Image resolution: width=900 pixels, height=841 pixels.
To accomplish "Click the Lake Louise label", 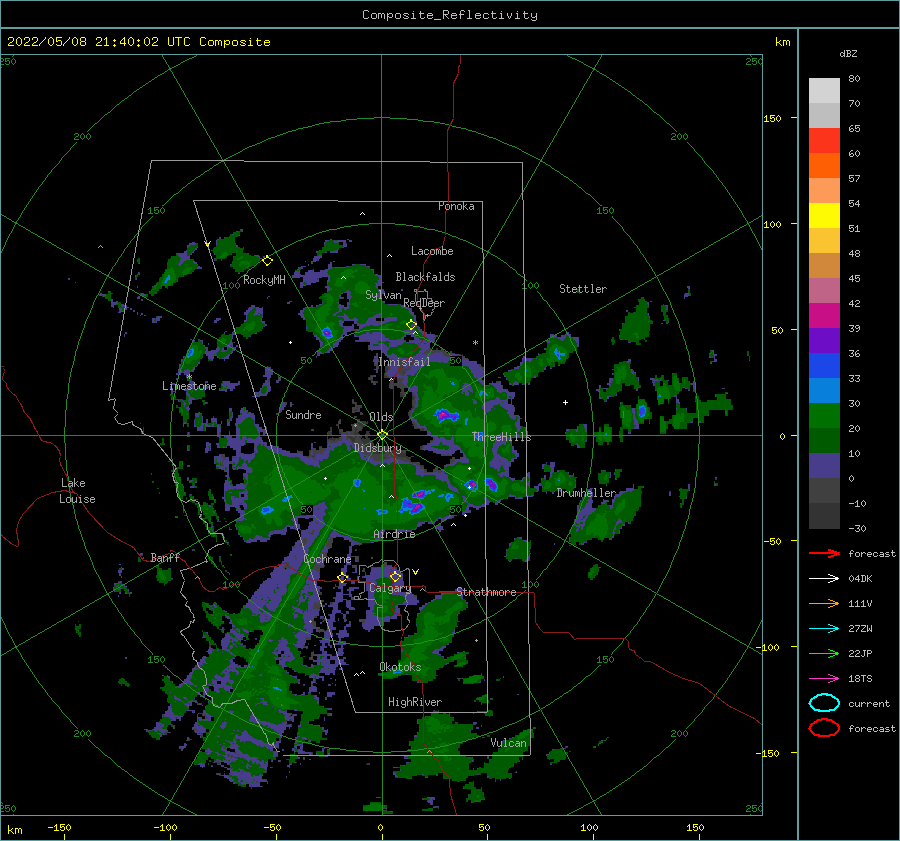I will (x=77, y=491).
